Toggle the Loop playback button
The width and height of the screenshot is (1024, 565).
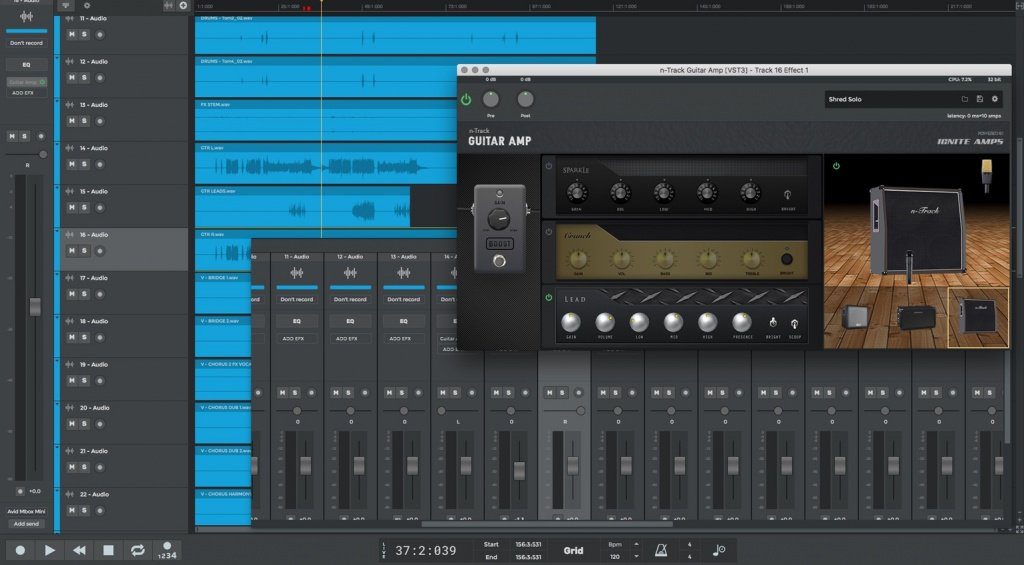click(138, 550)
